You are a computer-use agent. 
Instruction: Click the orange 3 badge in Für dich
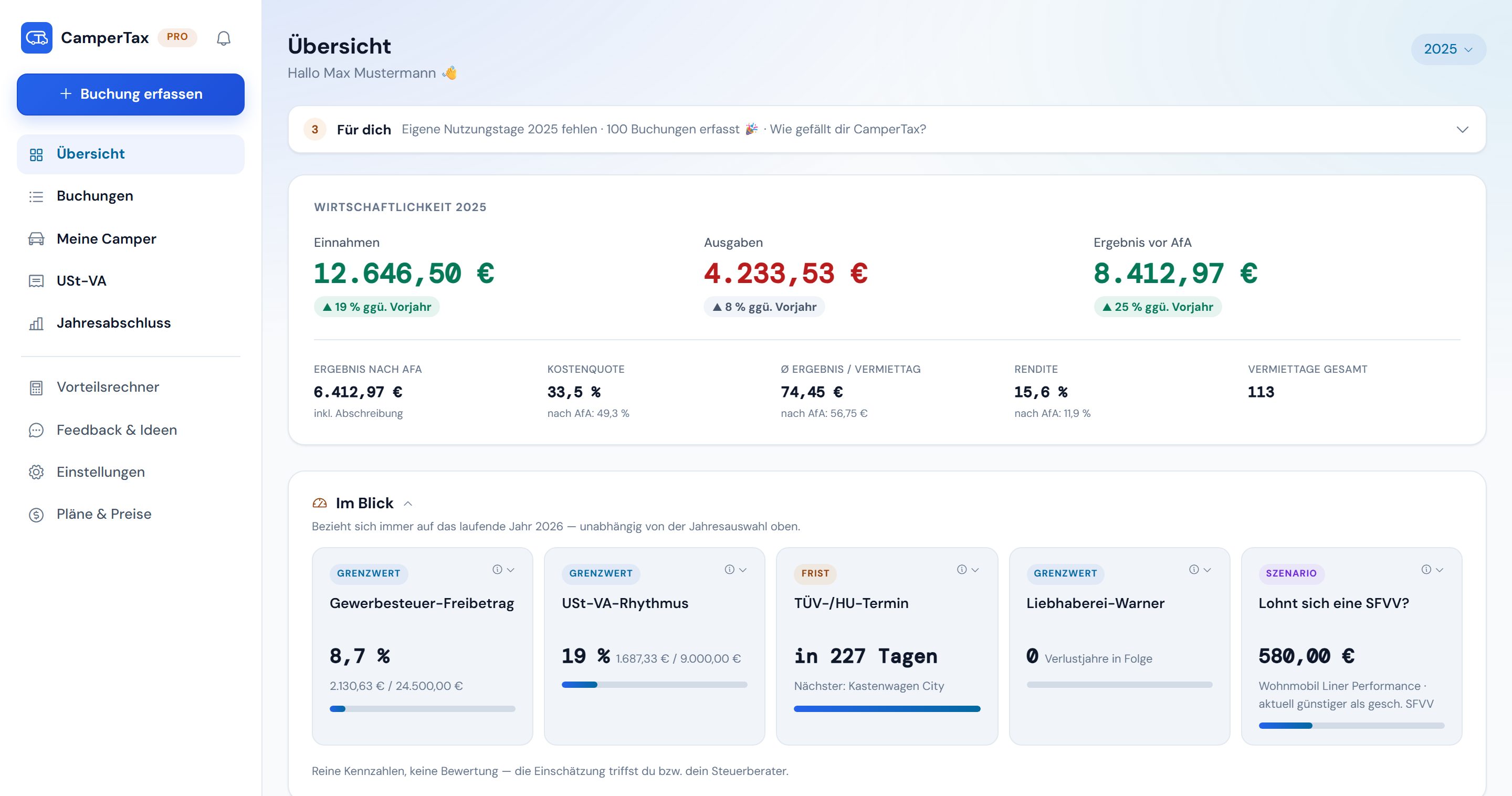click(315, 129)
